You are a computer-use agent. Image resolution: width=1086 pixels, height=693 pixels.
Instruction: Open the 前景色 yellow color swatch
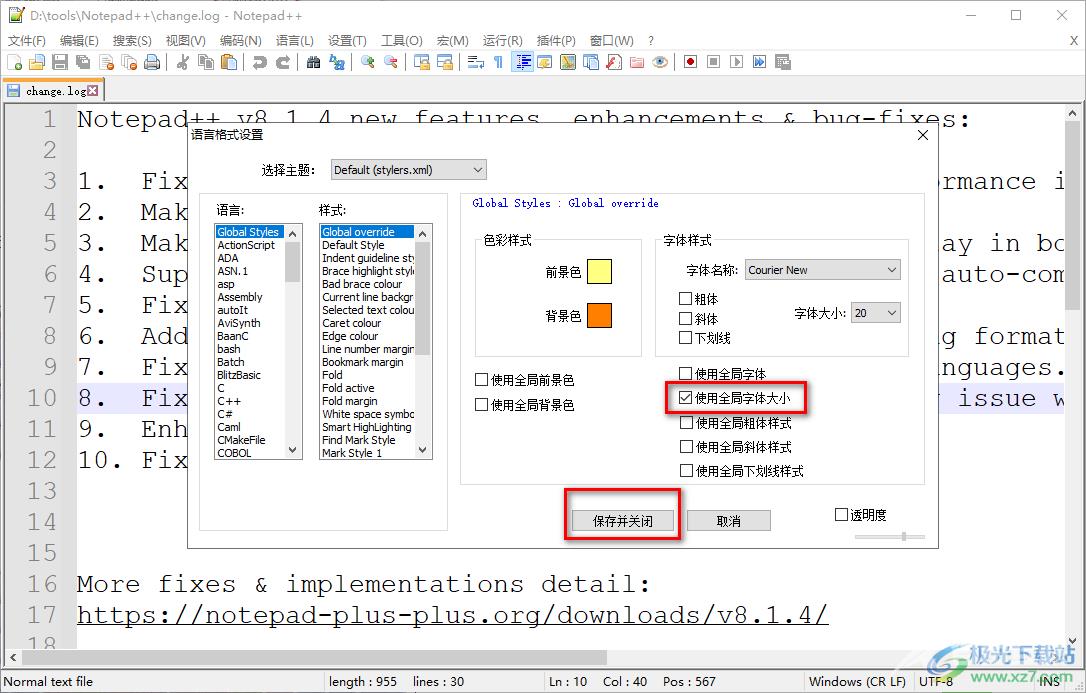pyautogui.click(x=599, y=272)
